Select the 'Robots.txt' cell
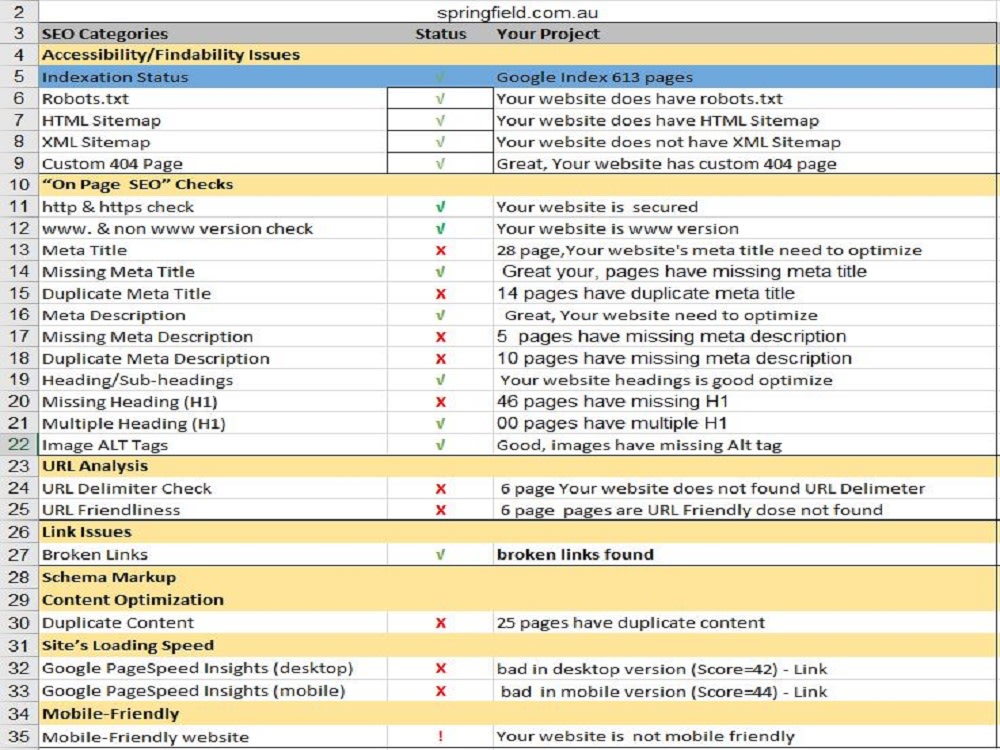1000x750 pixels. click(x=213, y=99)
